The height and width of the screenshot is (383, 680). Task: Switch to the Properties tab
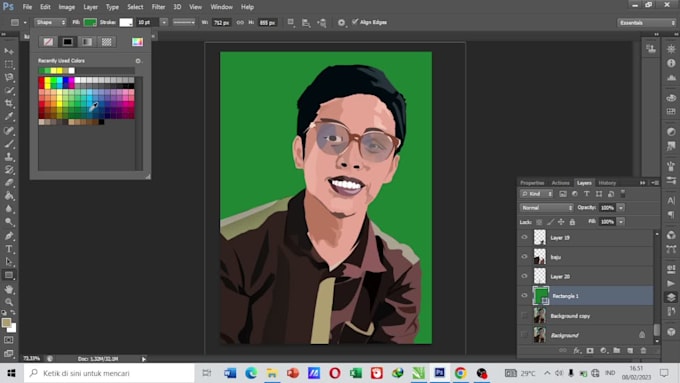(x=532, y=183)
